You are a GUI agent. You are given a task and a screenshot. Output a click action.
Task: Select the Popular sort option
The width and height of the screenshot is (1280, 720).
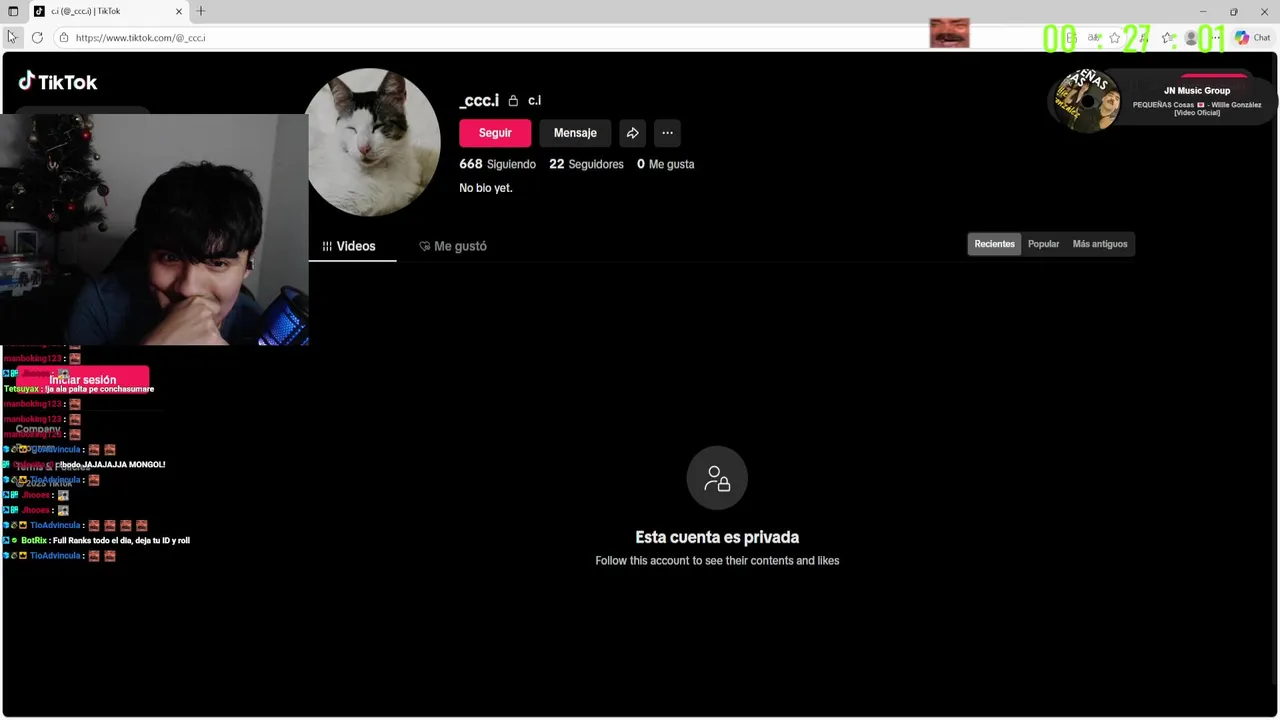(1043, 244)
